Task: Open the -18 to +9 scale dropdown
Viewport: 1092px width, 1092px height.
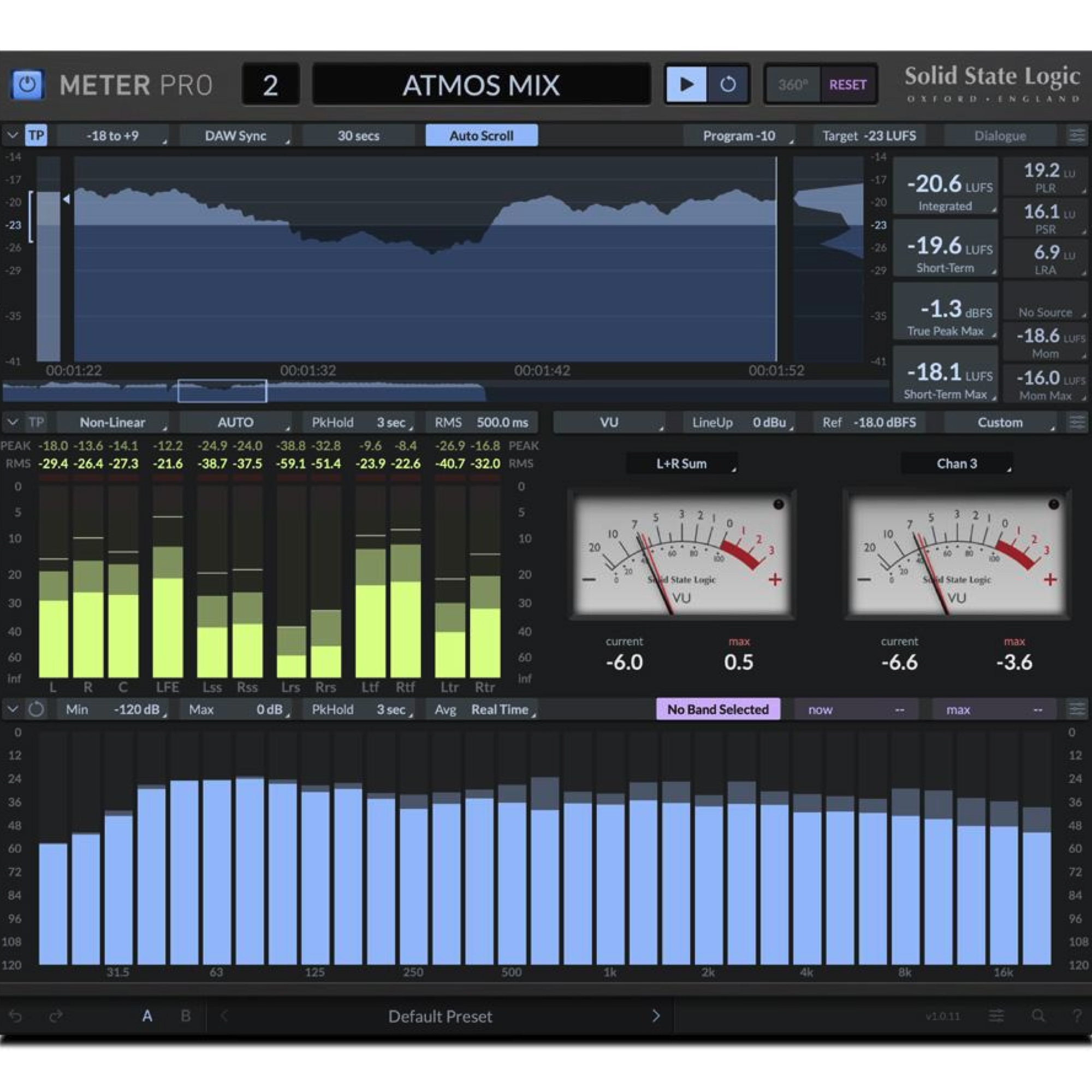Action: pyautogui.click(x=113, y=135)
